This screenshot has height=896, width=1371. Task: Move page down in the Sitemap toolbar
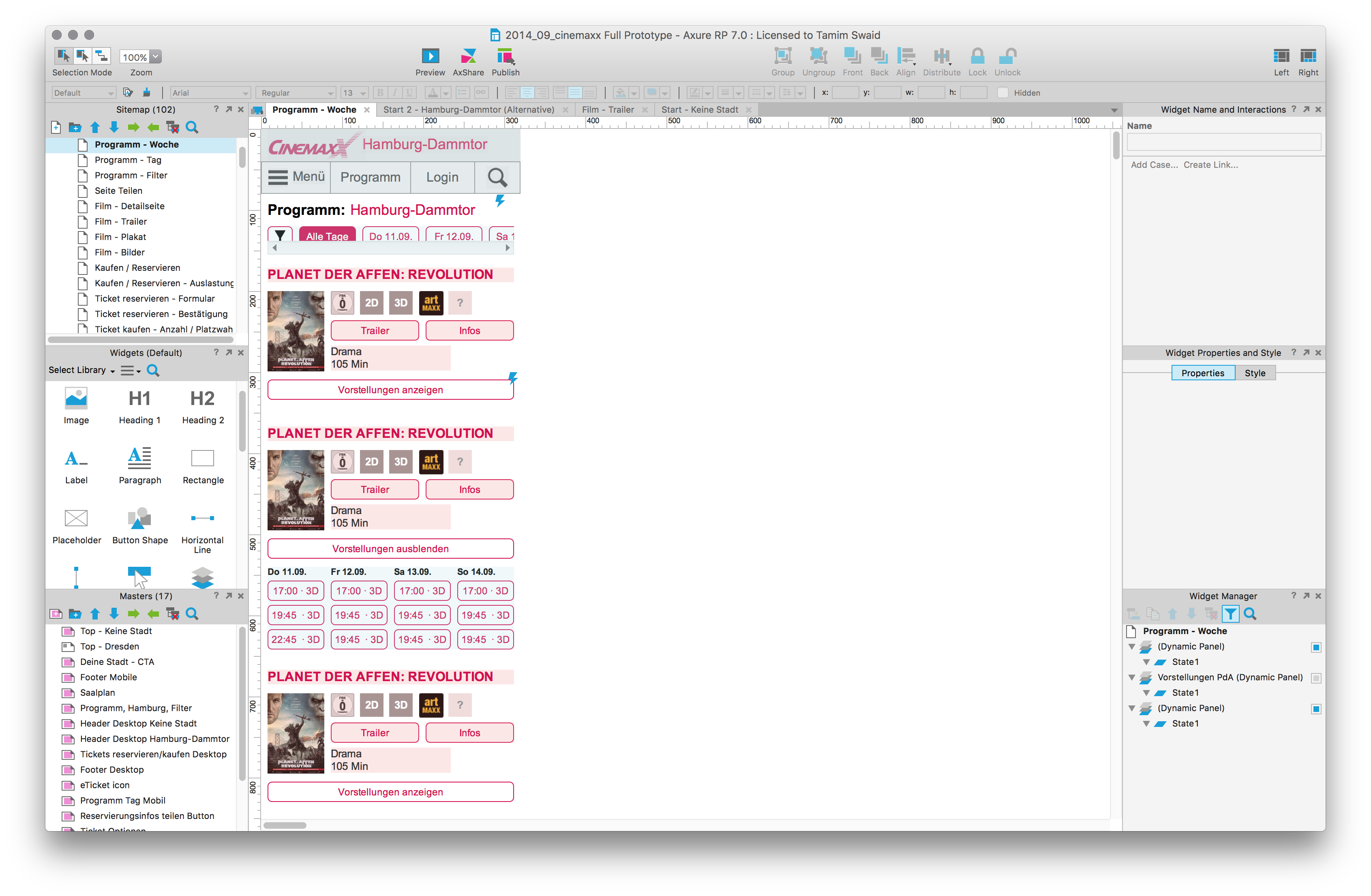tap(114, 127)
